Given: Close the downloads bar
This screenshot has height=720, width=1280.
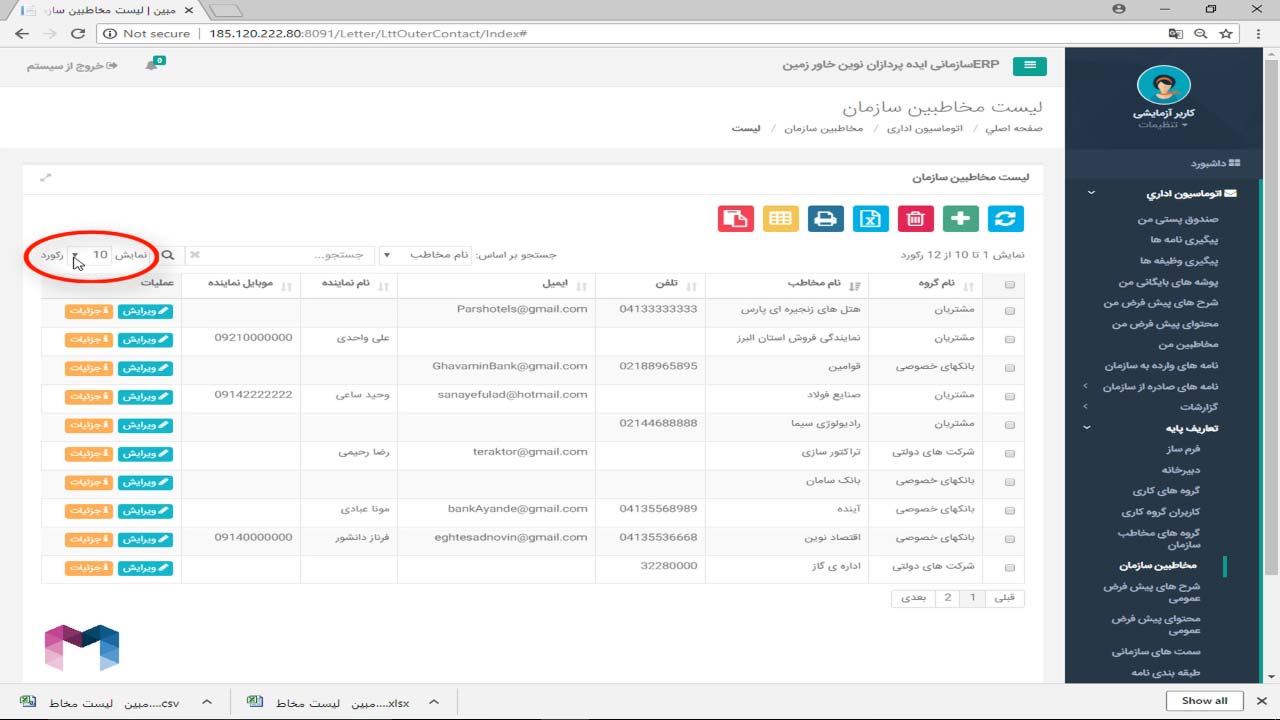Looking at the screenshot, I should pyautogui.click(x=1262, y=701).
